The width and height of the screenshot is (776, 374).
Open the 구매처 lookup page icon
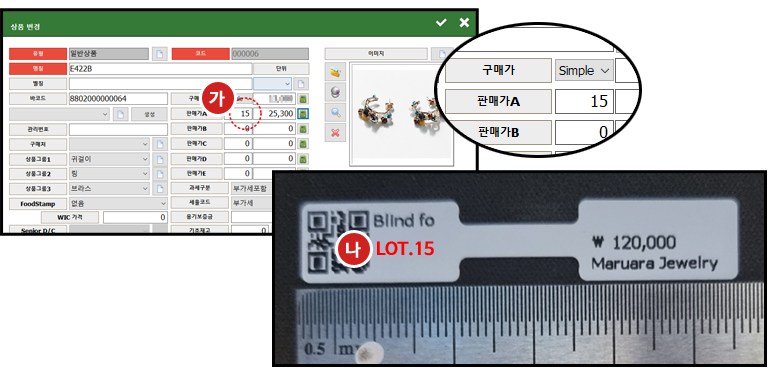[159, 144]
